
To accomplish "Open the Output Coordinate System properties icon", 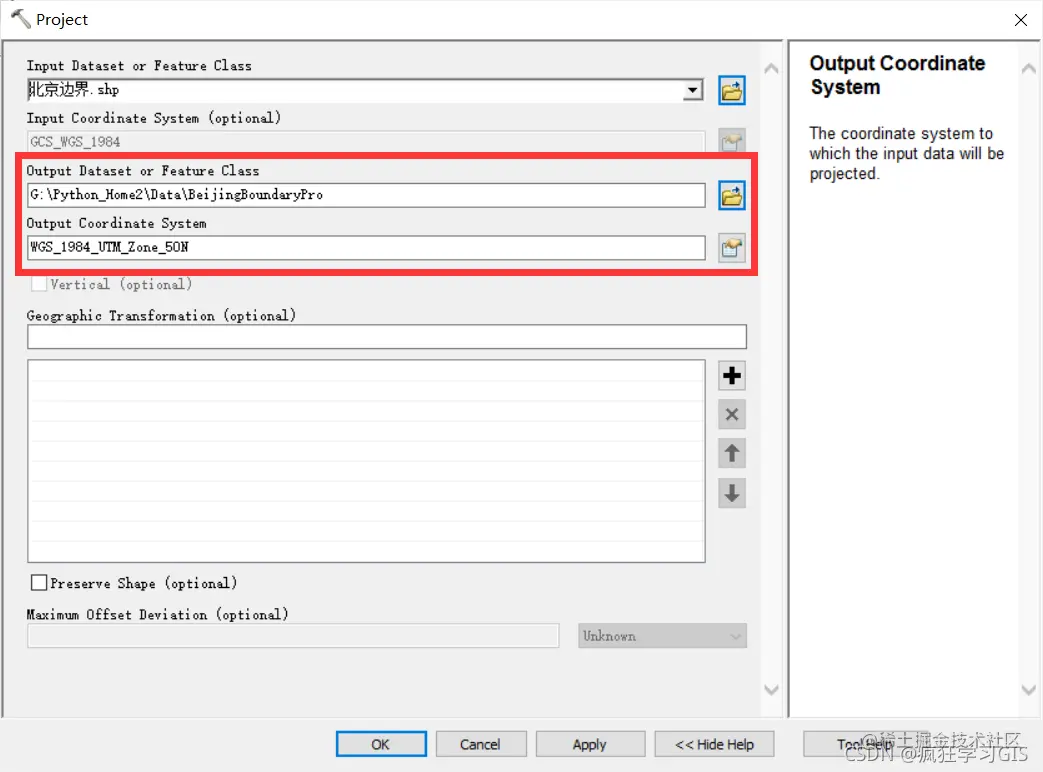I will pos(731,248).
